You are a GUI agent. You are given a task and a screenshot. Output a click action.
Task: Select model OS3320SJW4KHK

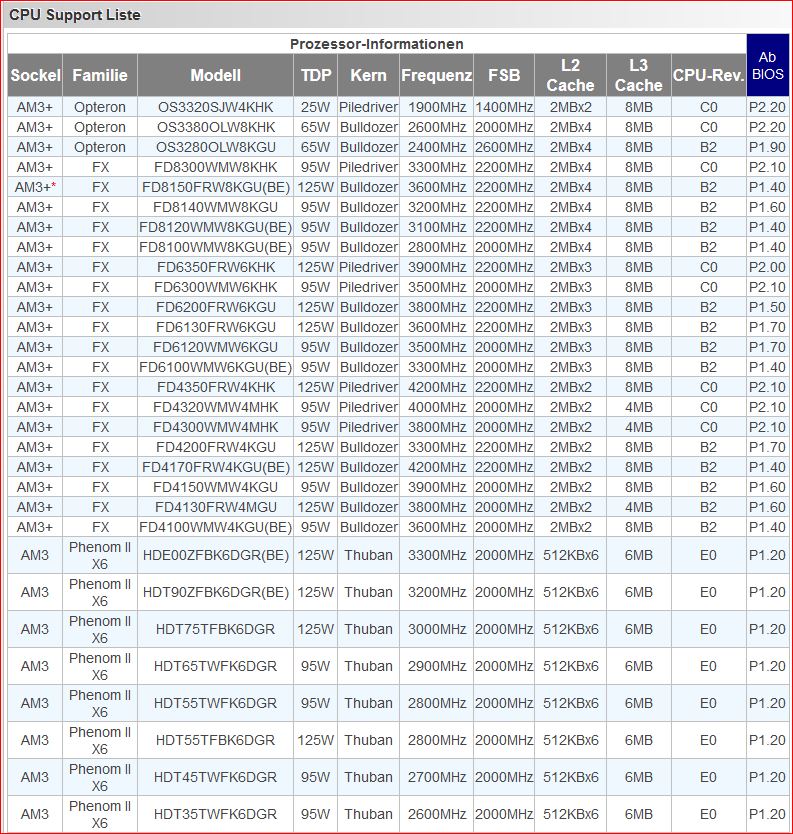[x=215, y=107]
